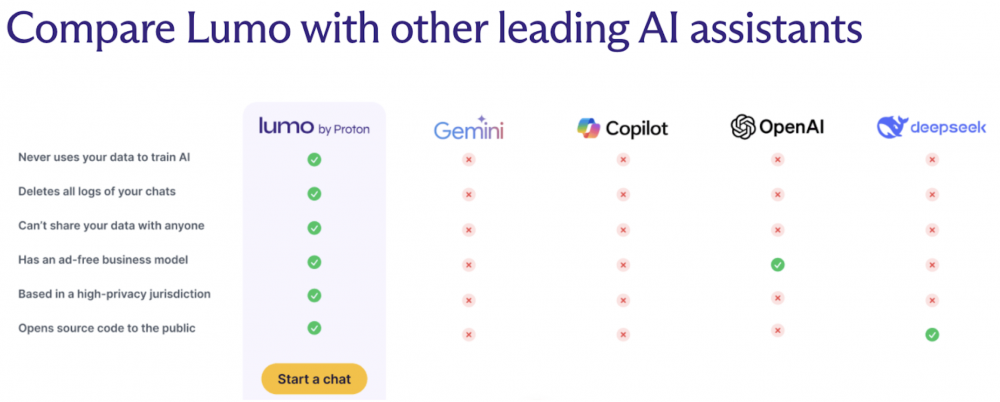The width and height of the screenshot is (1000, 402).
Task: Start a chat with Lumo
Action: [x=314, y=379]
